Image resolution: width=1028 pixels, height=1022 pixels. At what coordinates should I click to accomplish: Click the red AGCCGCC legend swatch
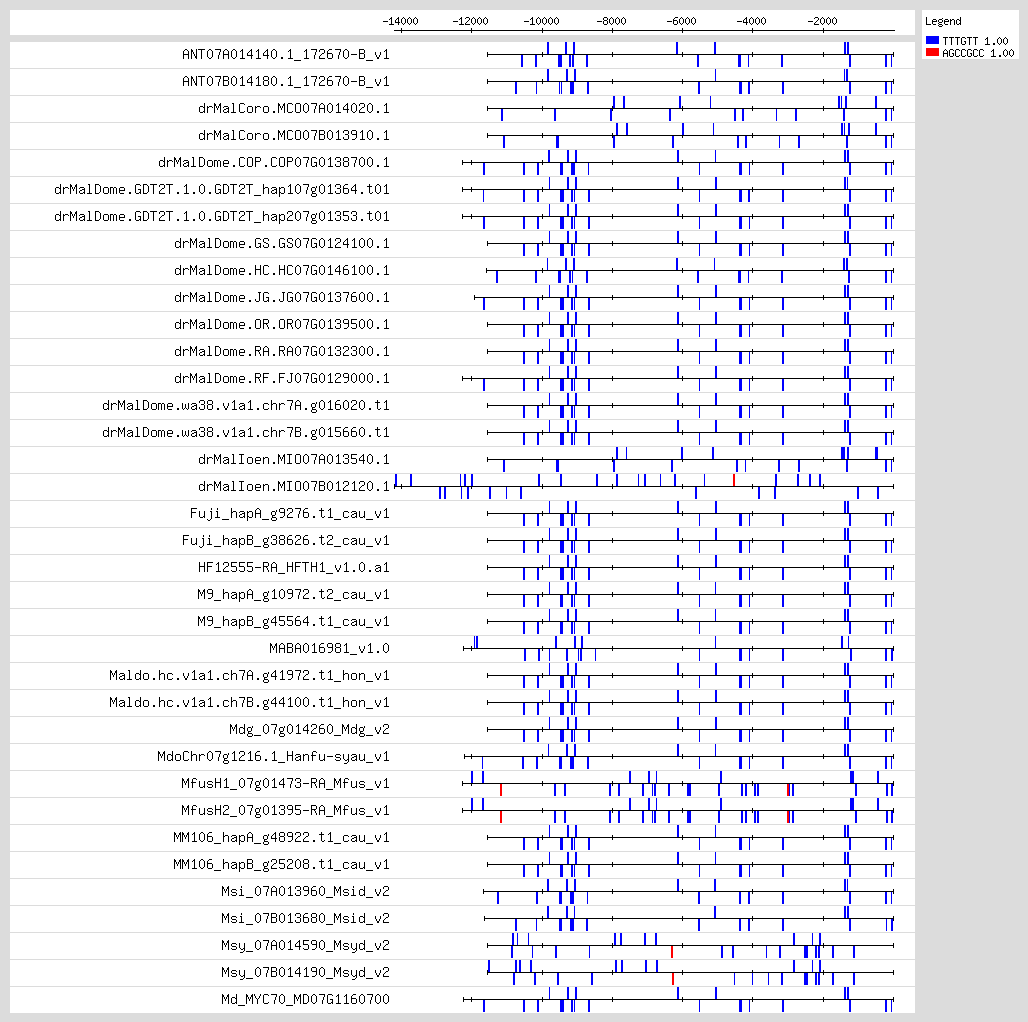pyautogui.click(x=933, y=53)
